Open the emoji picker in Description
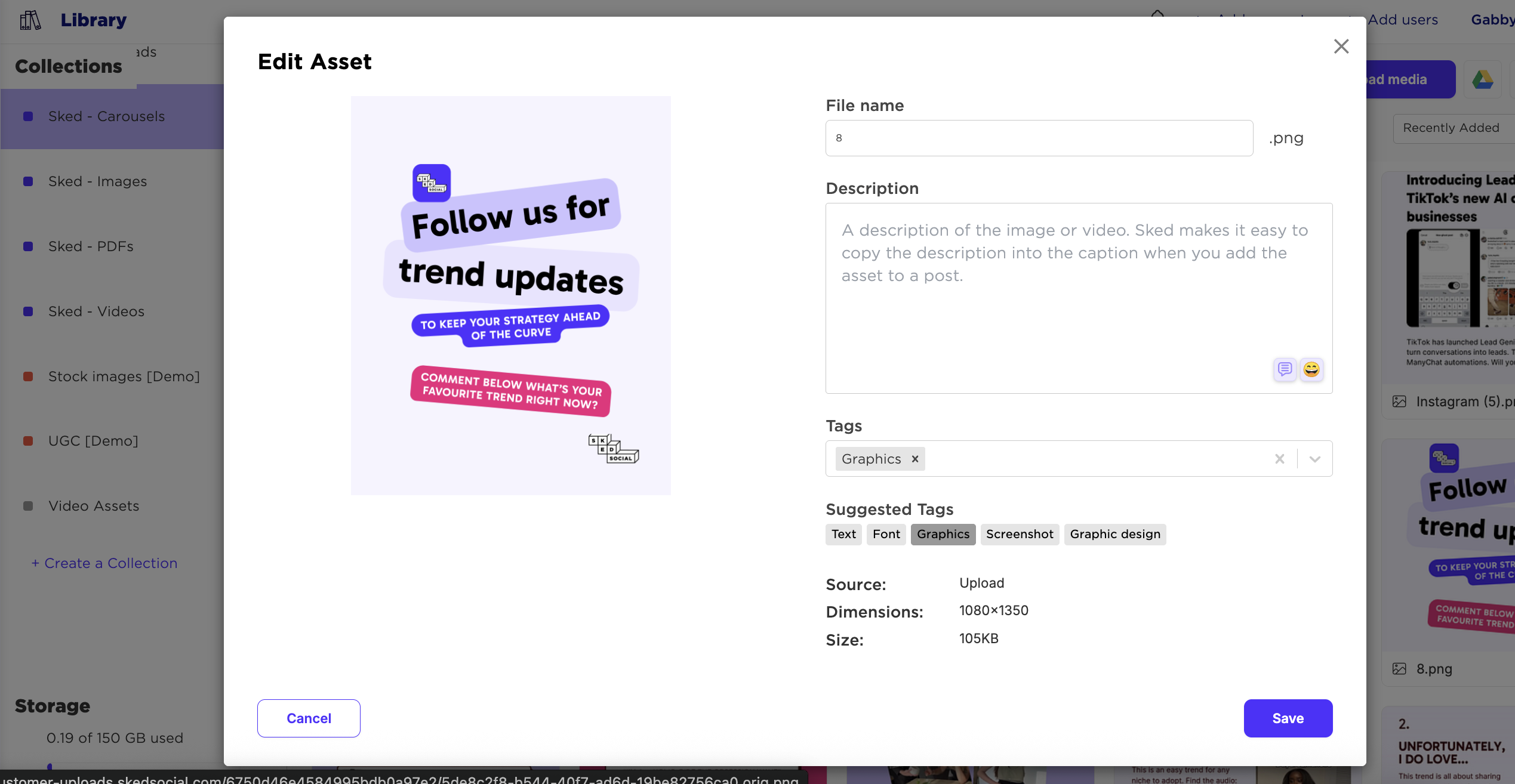Viewport: 1515px width, 784px height. pyautogui.click(x=1311, y=369)
